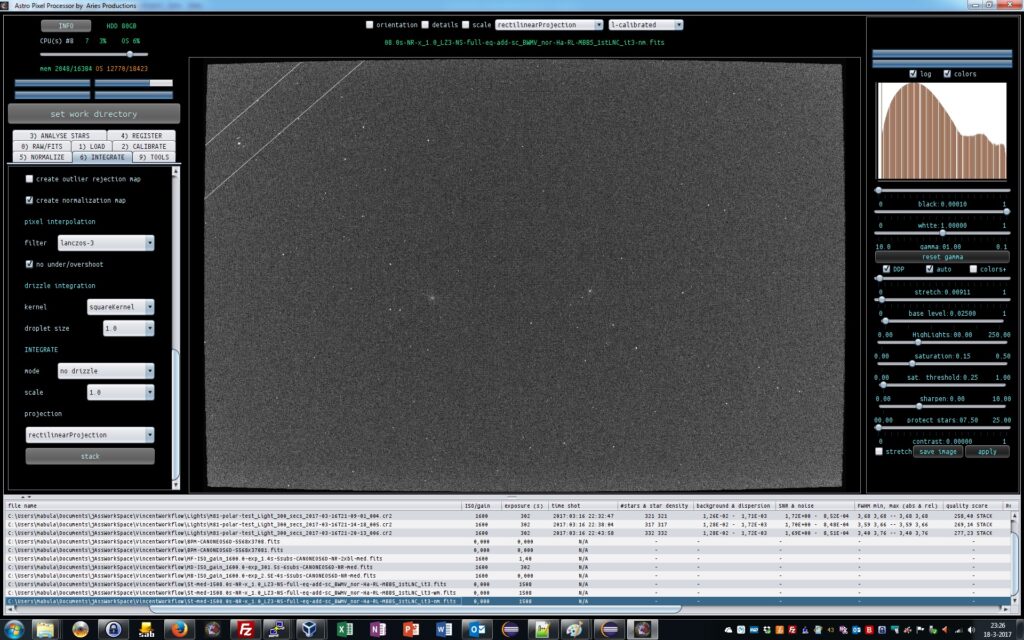The image size is (1024, 640).
Task: Toggle the scale checkbox in top bar
Action: click(466, 25)
